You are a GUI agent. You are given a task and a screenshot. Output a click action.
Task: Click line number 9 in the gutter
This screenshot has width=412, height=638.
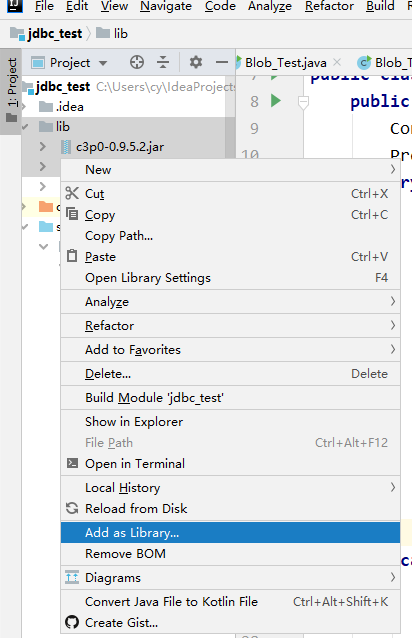coord(254,128)
